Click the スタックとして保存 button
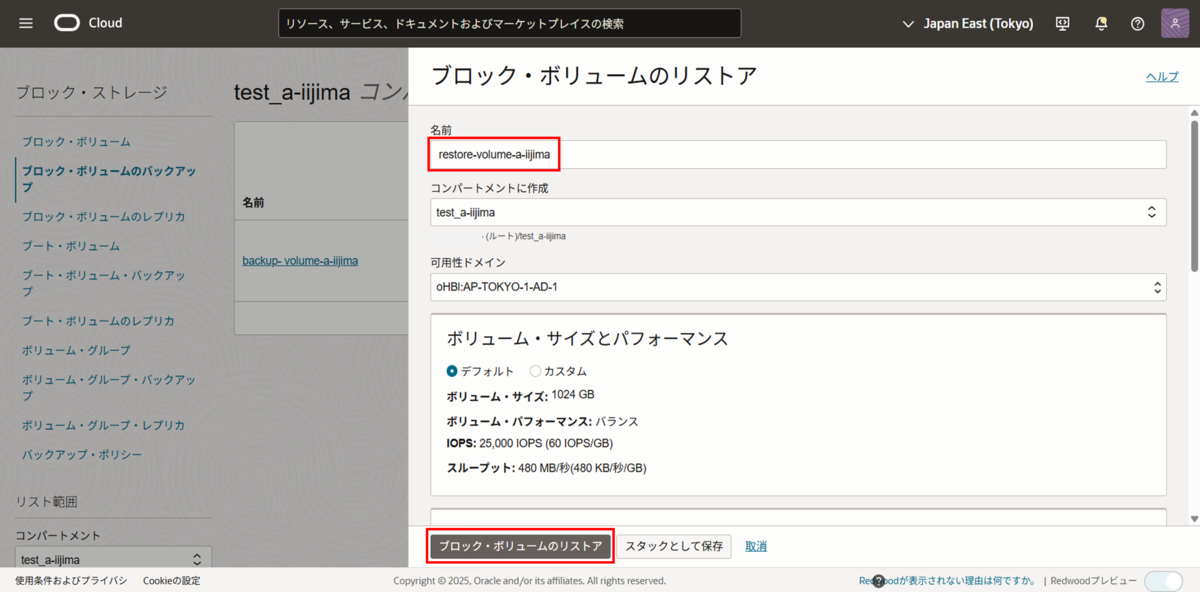 click(x=673, y=546)
